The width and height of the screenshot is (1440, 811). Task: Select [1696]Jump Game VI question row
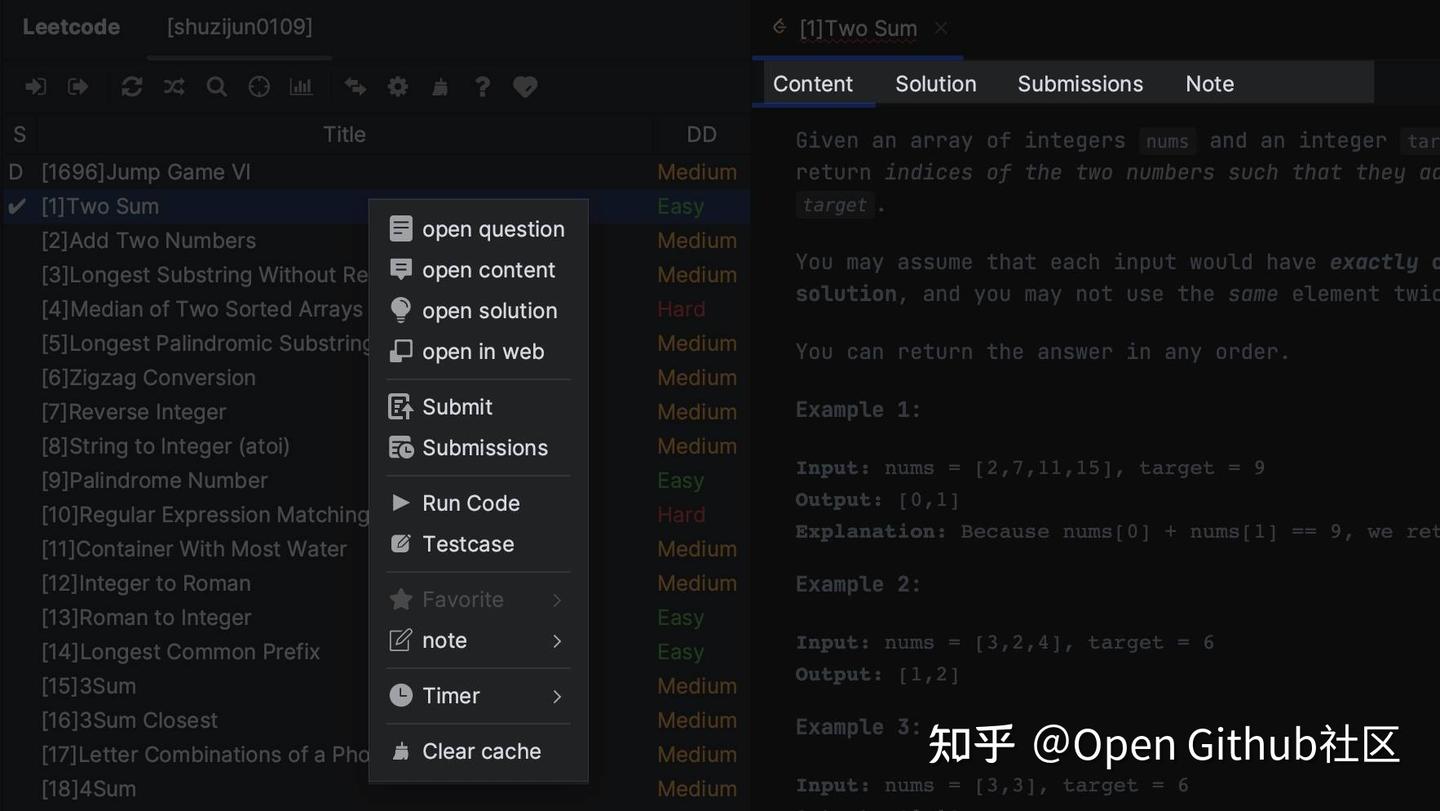[x=376, y=172]
